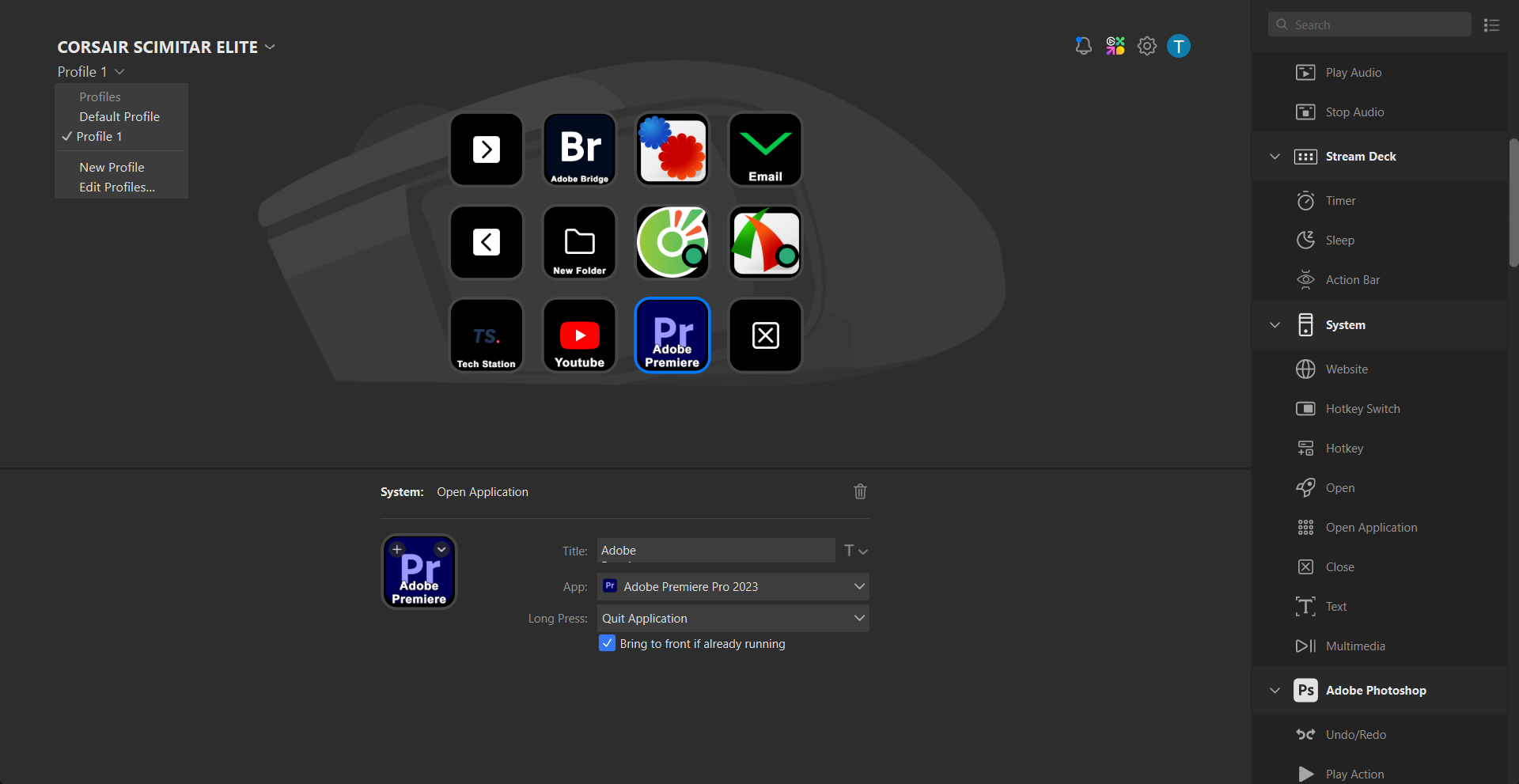Uncheck Bring to front if already running

coord(607,643)
